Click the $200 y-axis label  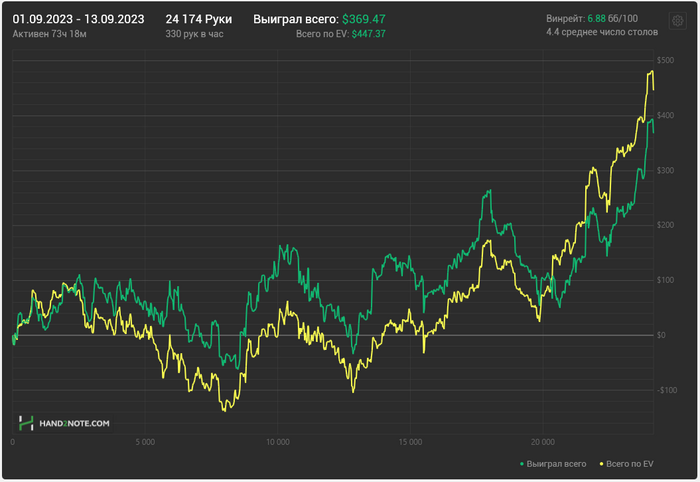point(665,225)
